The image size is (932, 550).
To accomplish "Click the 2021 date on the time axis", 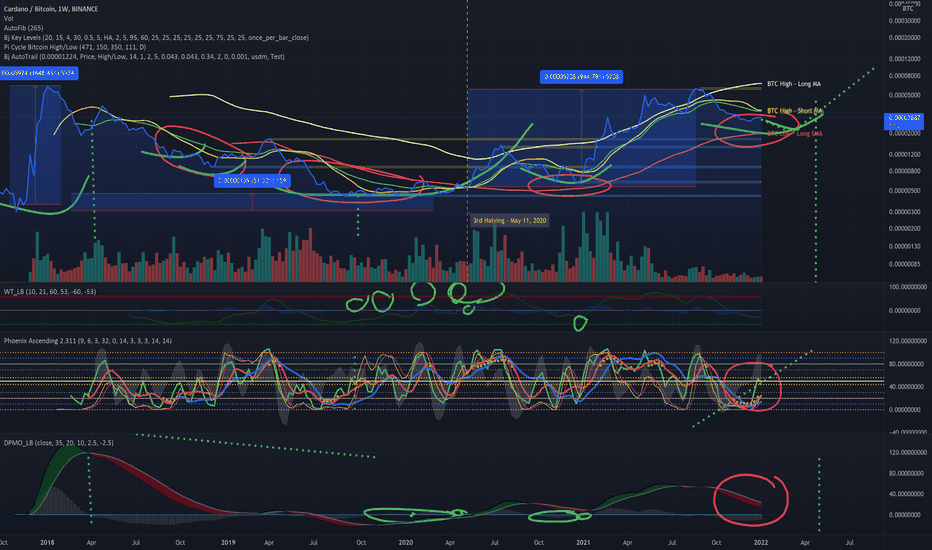I will (584, 542).
